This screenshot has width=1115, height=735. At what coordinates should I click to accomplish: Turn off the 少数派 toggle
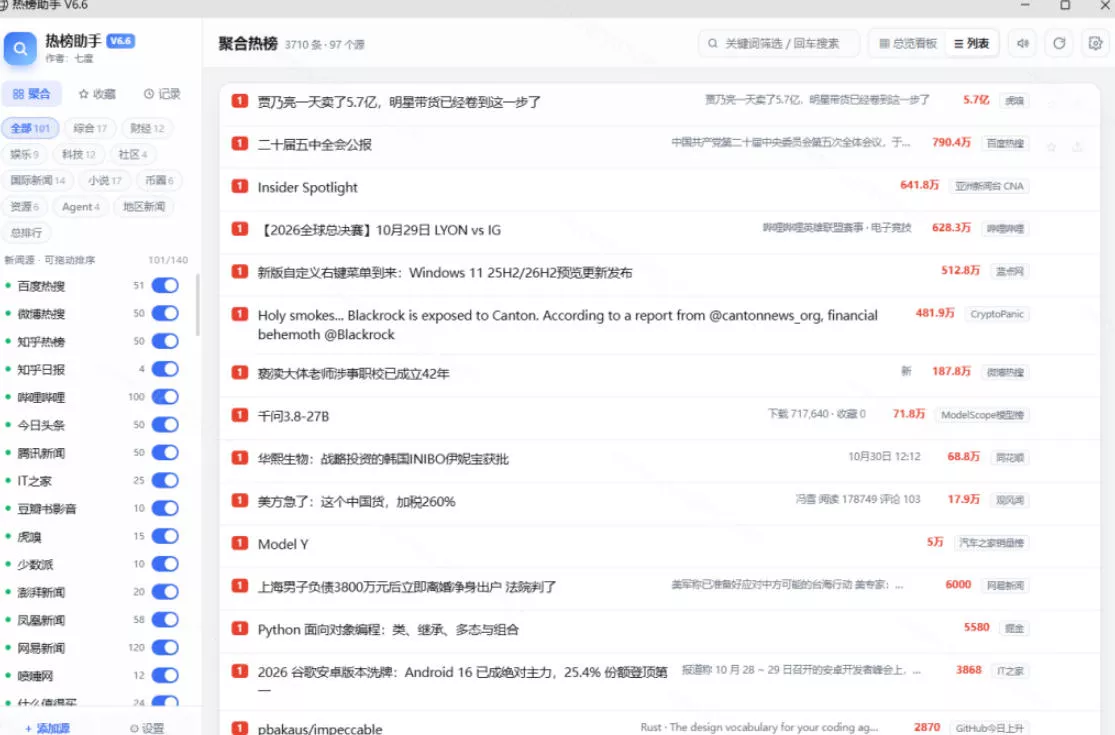165,564
